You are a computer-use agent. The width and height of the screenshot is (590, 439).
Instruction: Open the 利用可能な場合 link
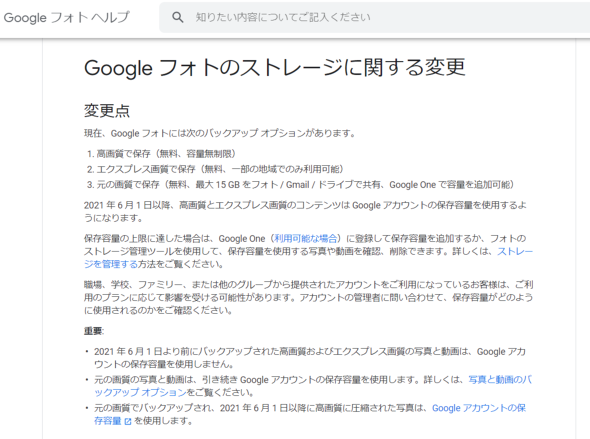click(306, 238)
